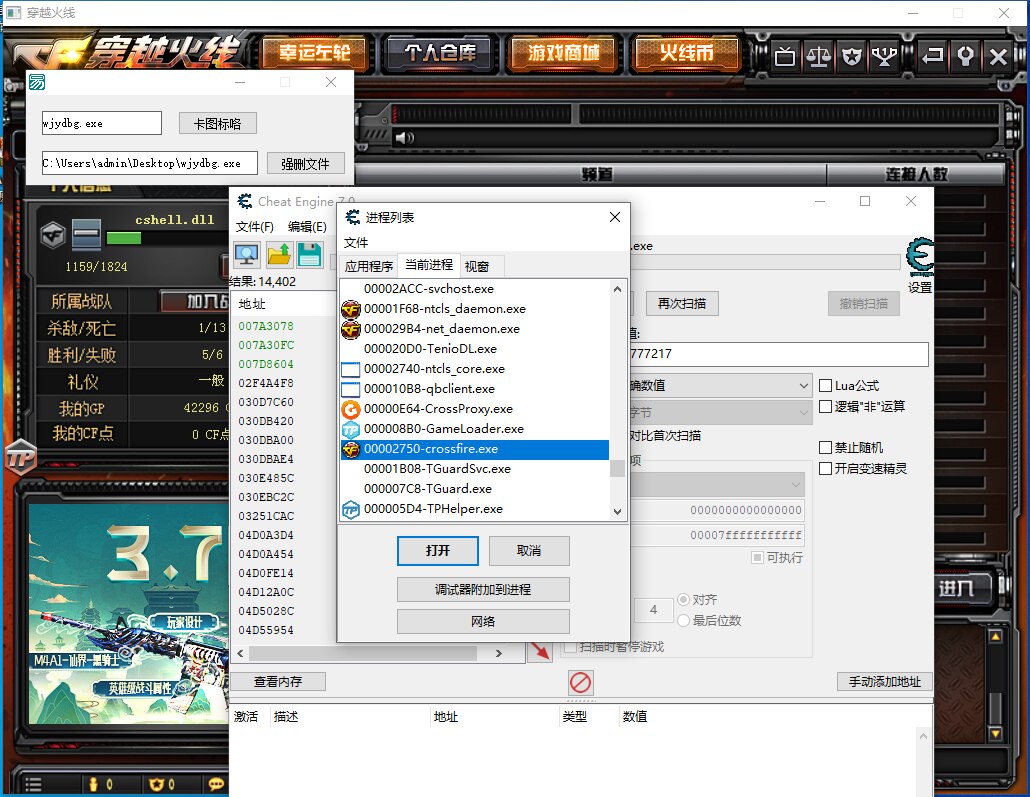Screen dimensions: 1030x797
Task: Click the speaker volume icon in CrossFire
Action: click(x=404, y=137)
